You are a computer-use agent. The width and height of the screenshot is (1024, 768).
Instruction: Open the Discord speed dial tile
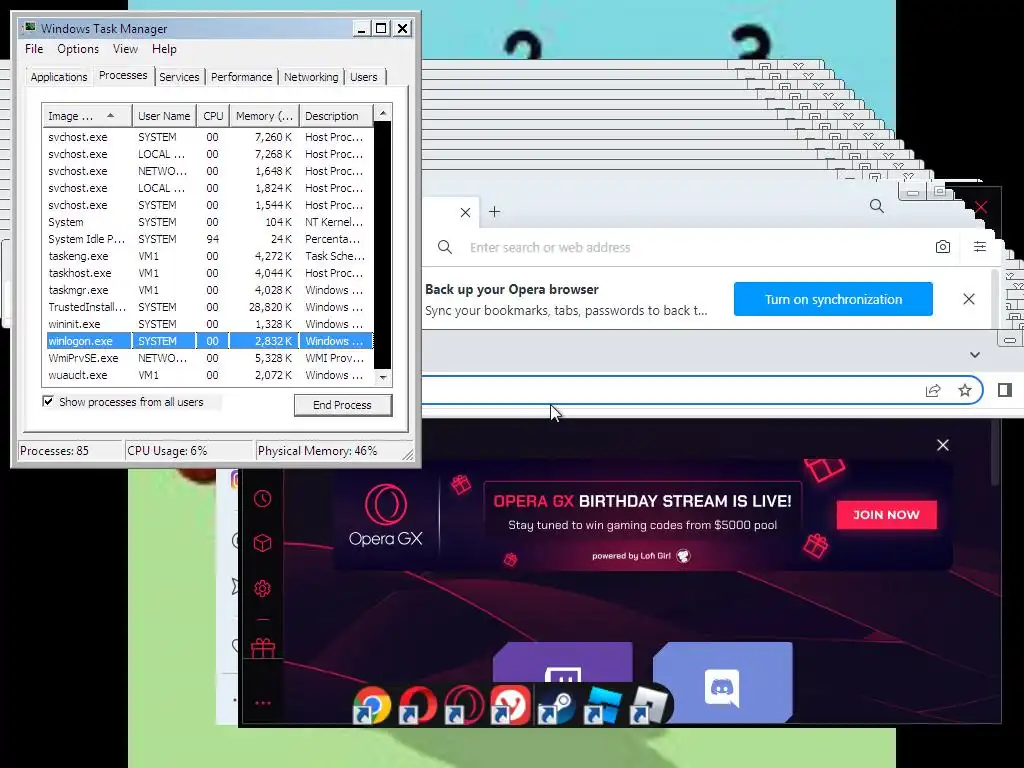pyautogui.click(x=722, y=681)
